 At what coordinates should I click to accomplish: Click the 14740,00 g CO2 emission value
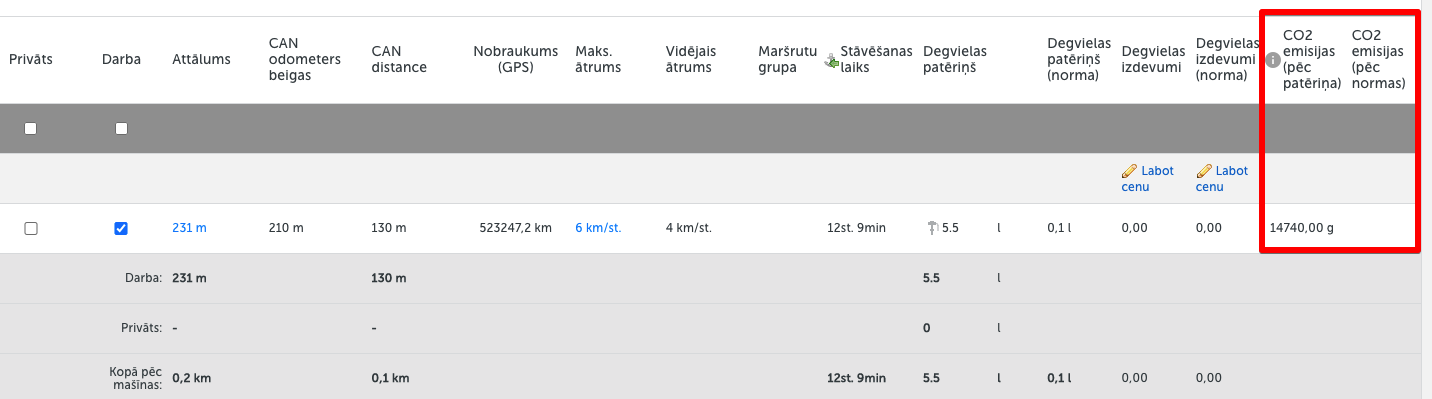click(1301, 228)
